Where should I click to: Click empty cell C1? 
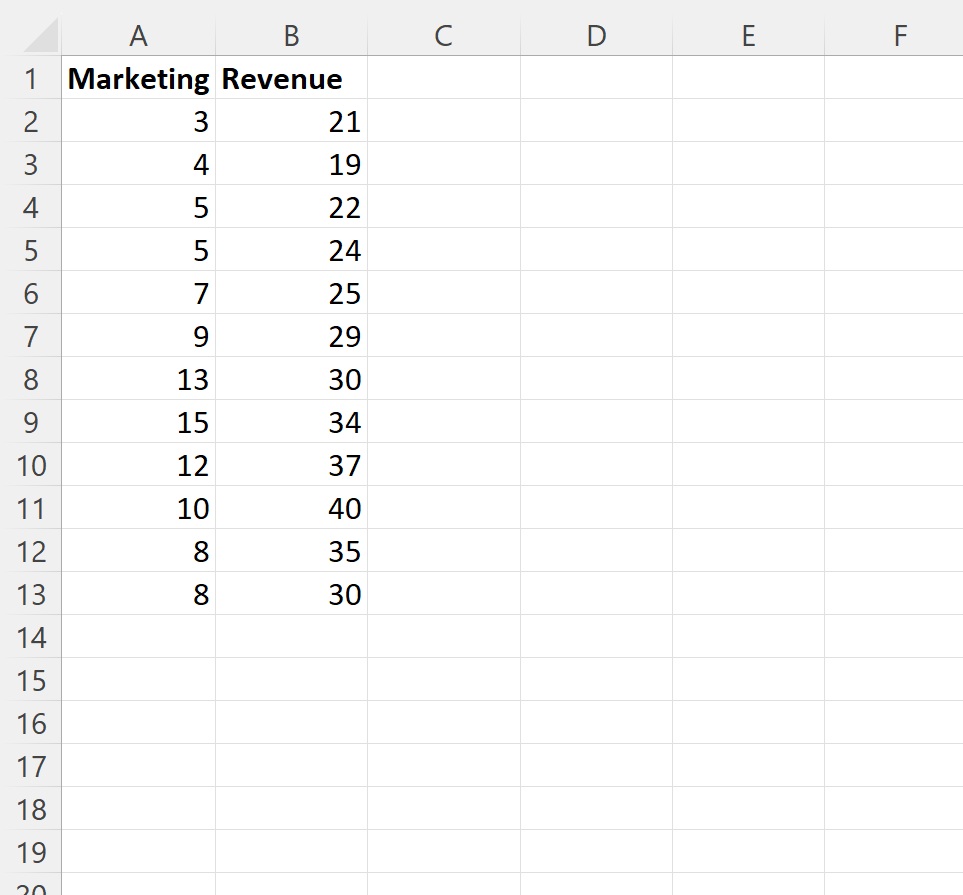443,78
